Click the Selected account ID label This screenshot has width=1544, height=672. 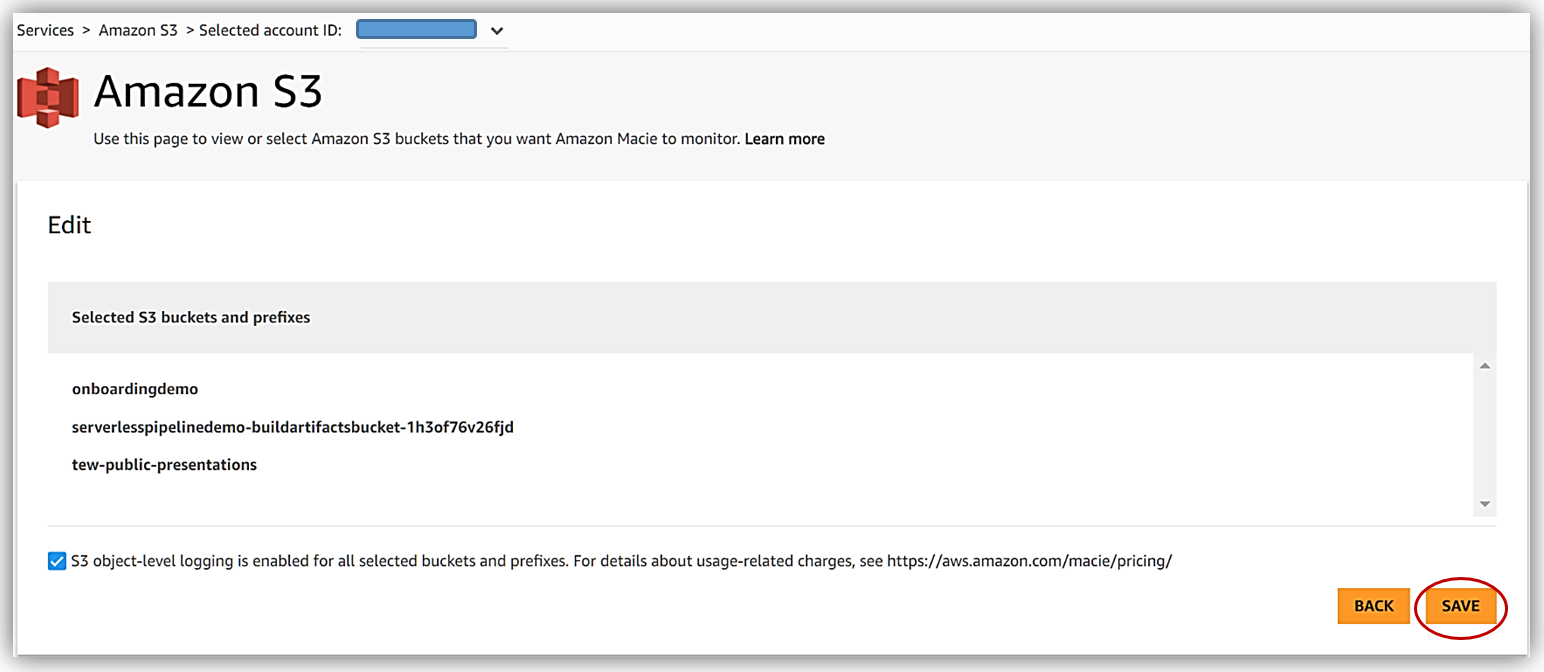click(x=270, y=30)
